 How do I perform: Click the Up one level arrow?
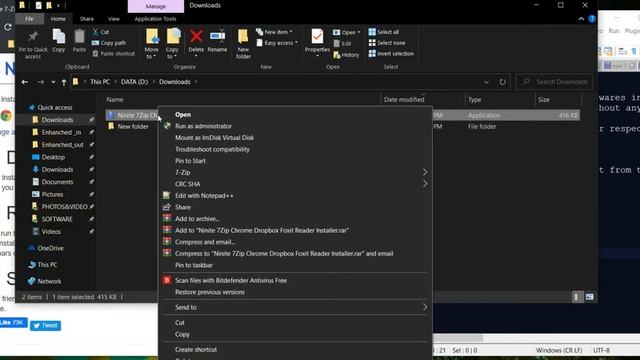click(64, 82)
